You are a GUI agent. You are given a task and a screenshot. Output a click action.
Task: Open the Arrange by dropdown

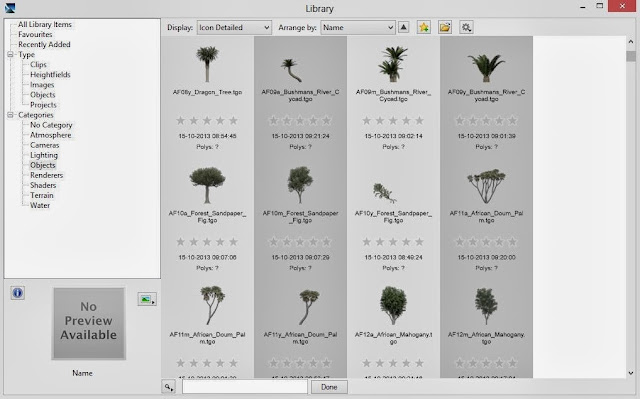click(x=358, y=27)
